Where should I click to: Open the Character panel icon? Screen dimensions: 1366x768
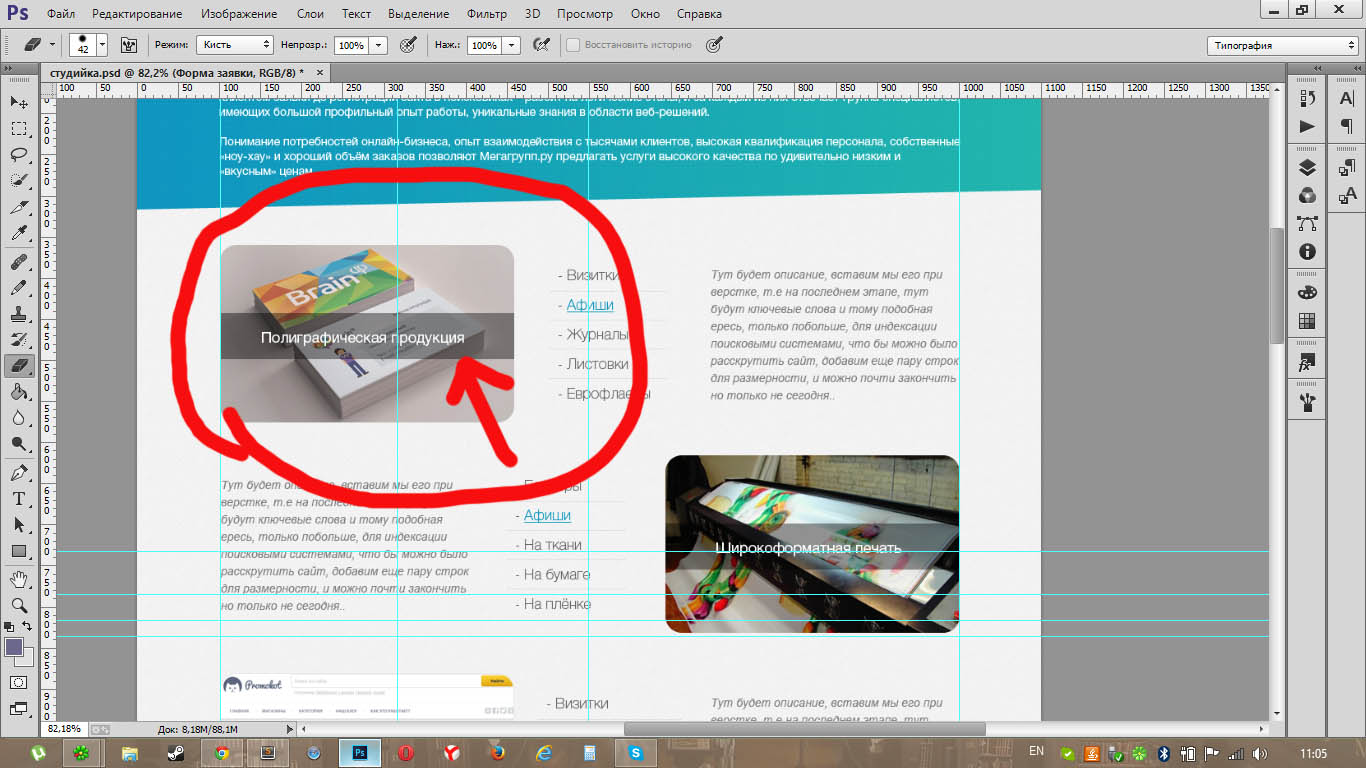[1347, 98]
